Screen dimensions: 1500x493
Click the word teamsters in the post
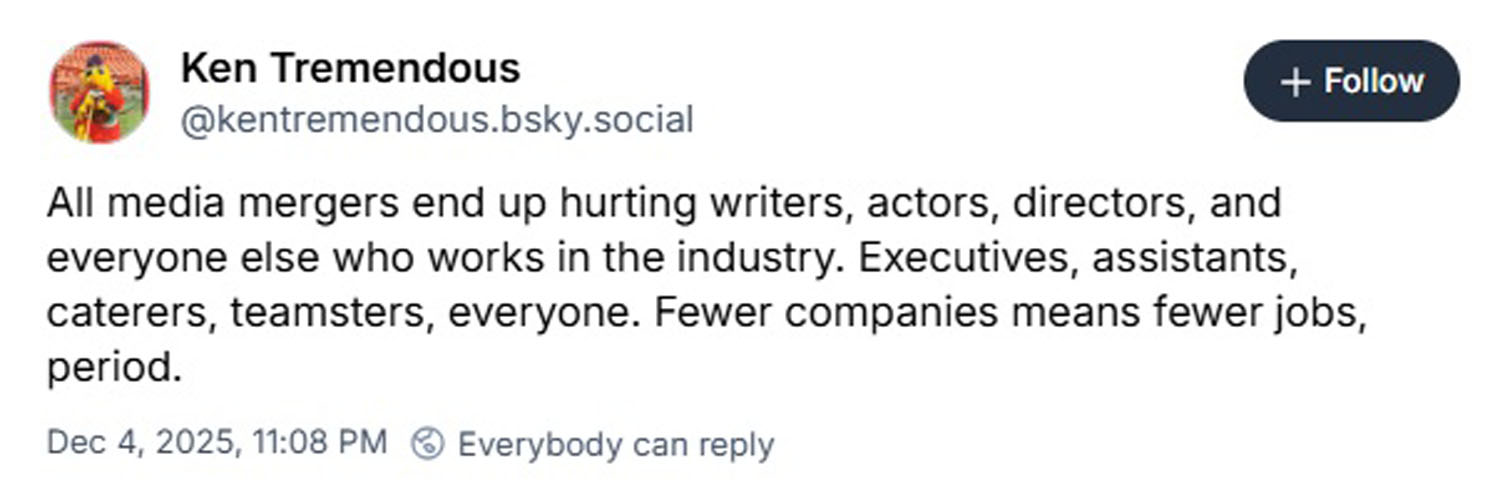point(330,313)
